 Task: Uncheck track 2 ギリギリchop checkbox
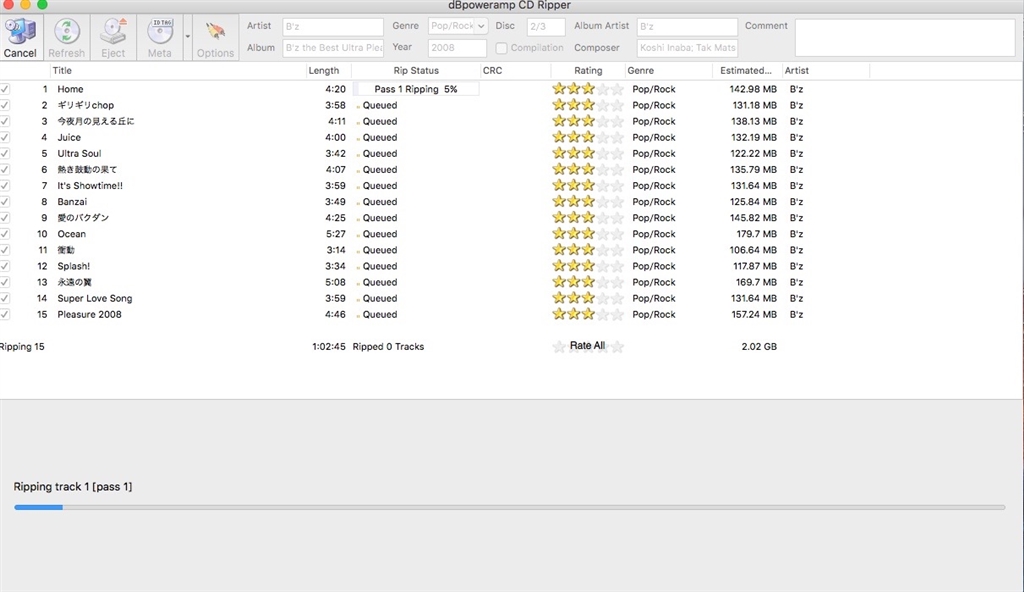(5, 105)
